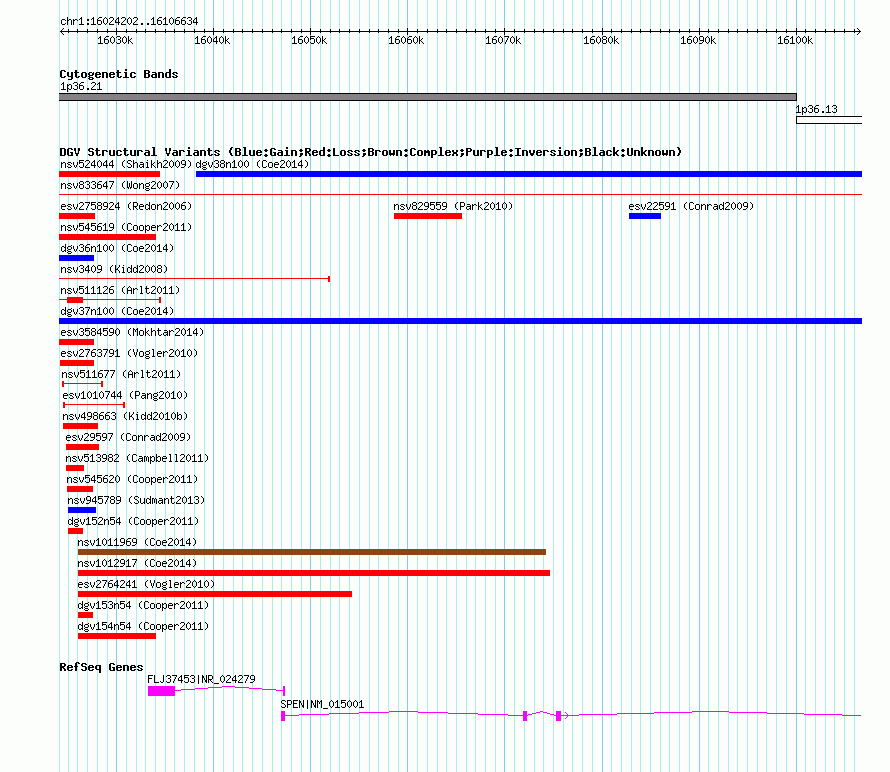Select the nsv829559 (Park2010) red loss bar
This screenshot has width=890, height=772.
[428, 216]
